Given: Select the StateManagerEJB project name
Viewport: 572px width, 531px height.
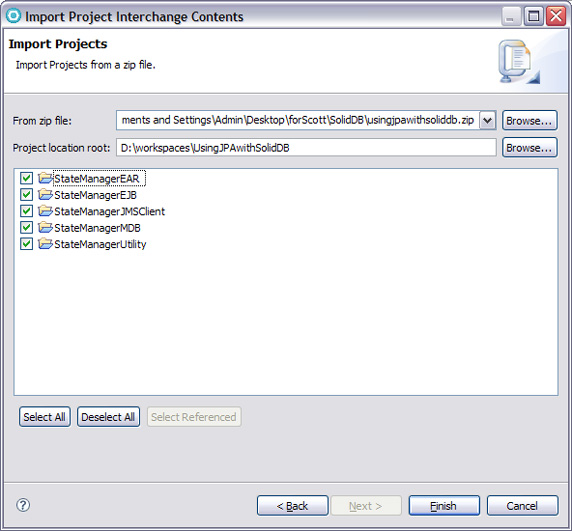Looking at the screenshot, I should click(95, 195).
